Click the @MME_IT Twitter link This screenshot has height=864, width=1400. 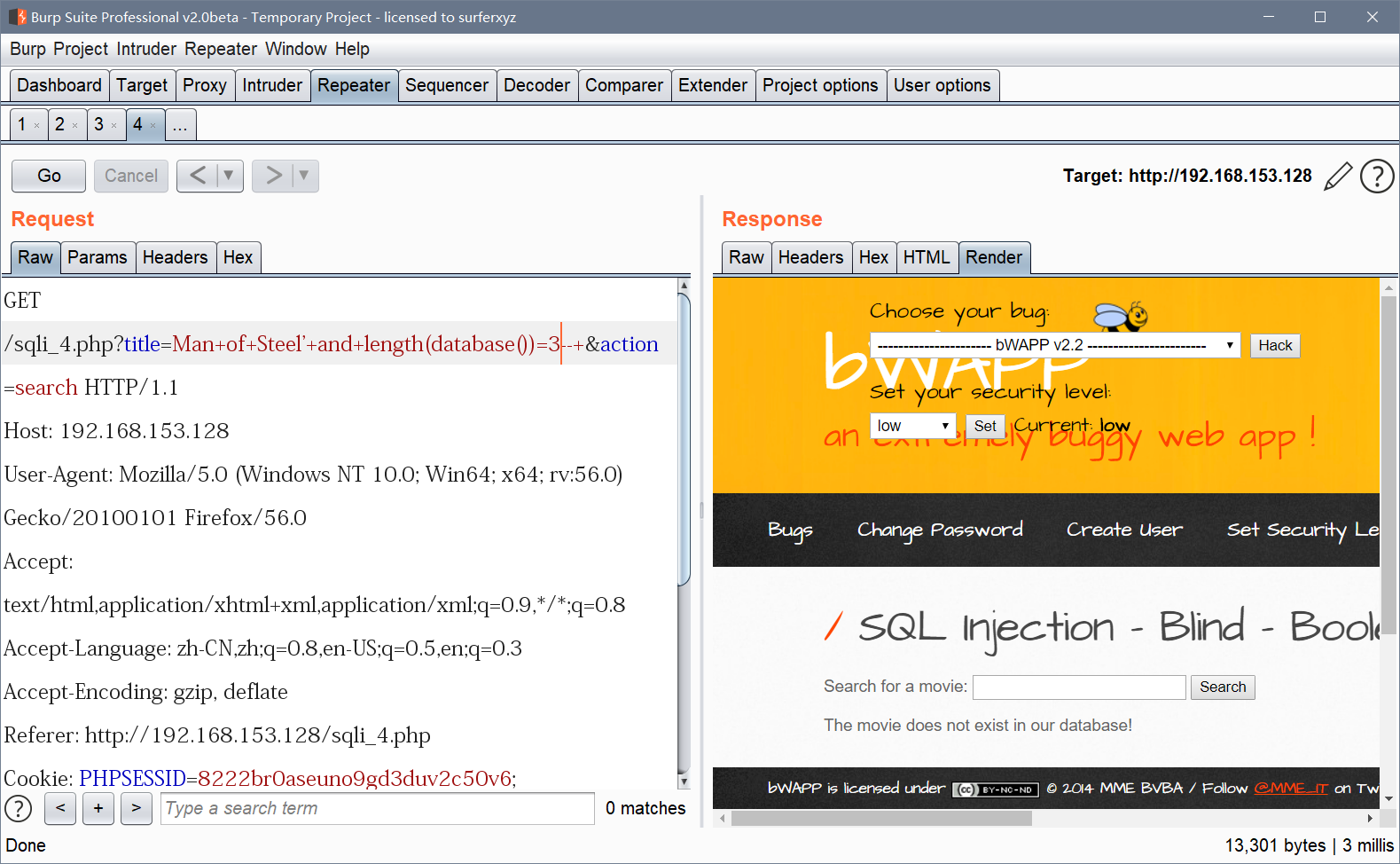(x=1291, y=788)
